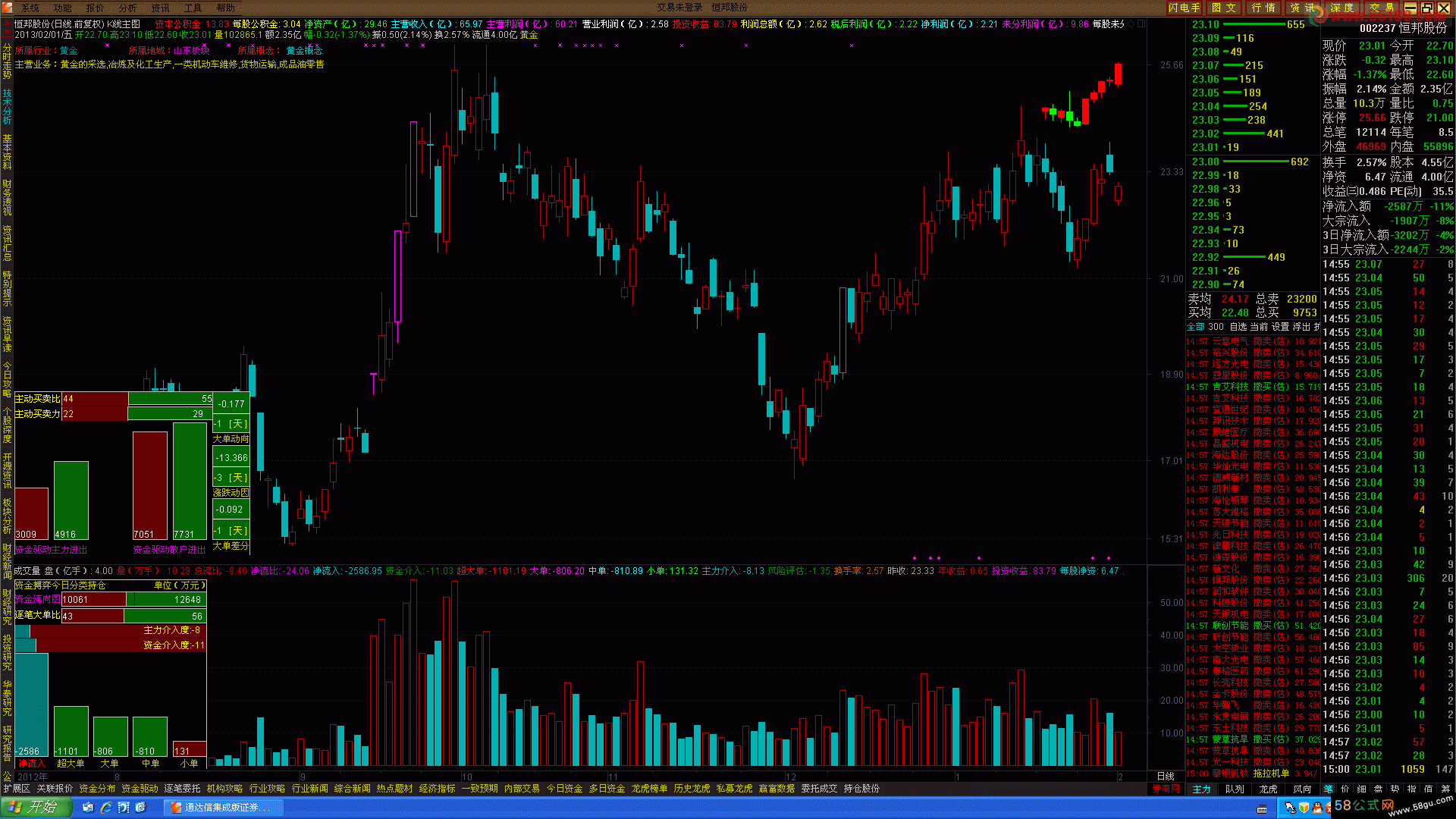Open the 特别提示 sidebar tab
The width and height of the screenshot is (1456, 819).
[x=7, y=288]
